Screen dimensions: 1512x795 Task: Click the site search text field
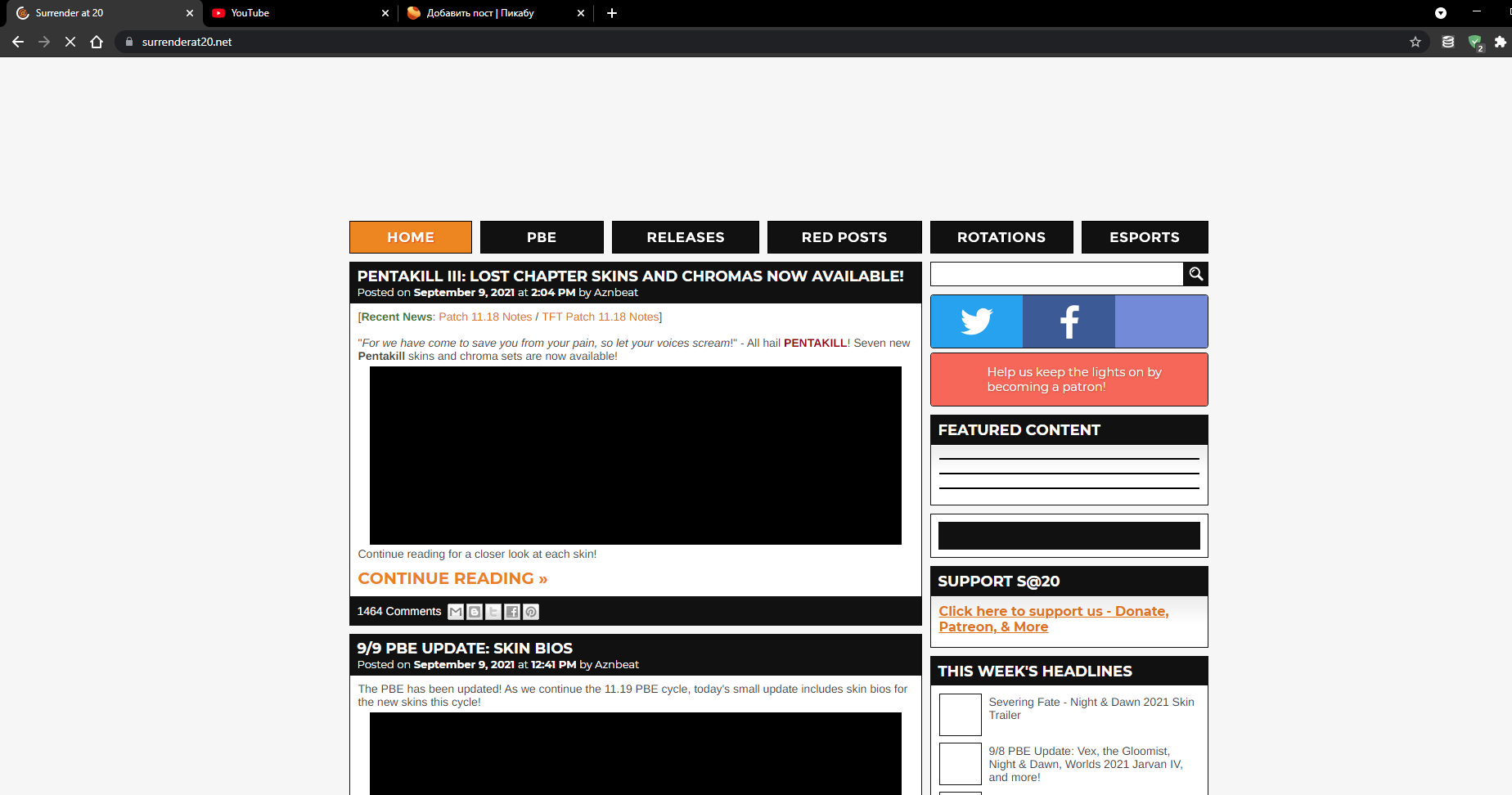(1057, 274)
